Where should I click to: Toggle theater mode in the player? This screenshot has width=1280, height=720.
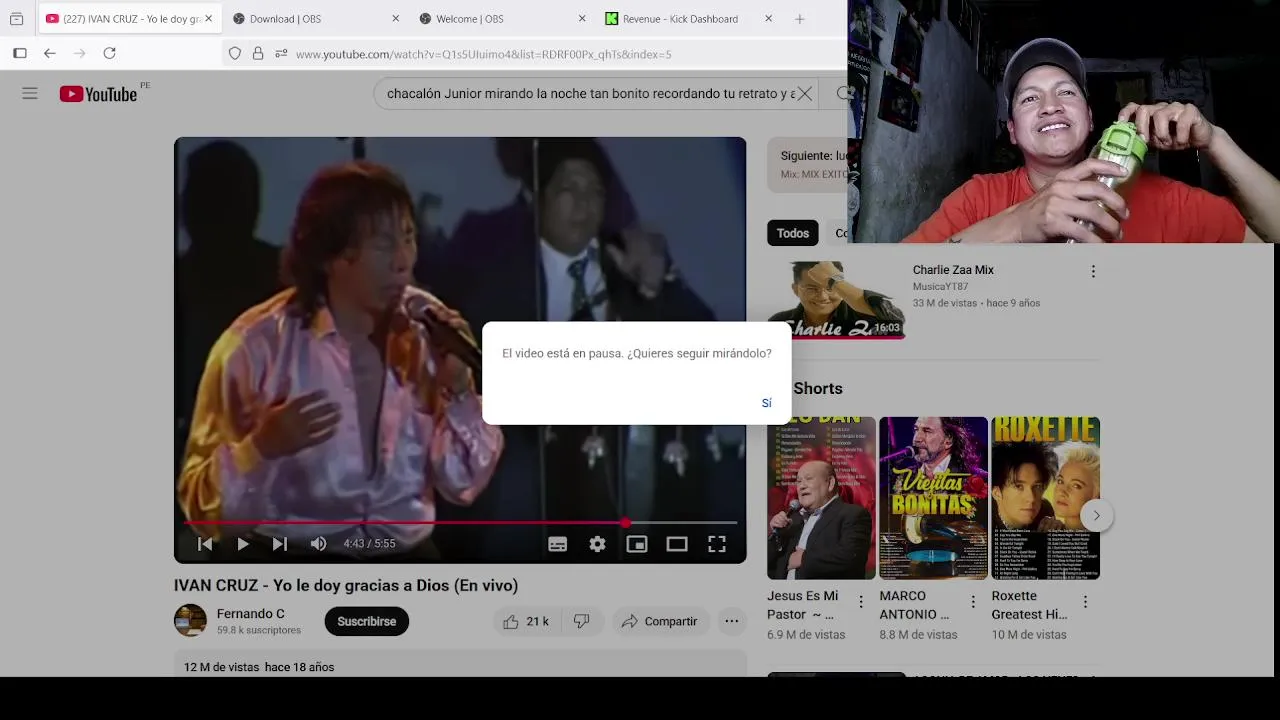[x=677, y=544]
